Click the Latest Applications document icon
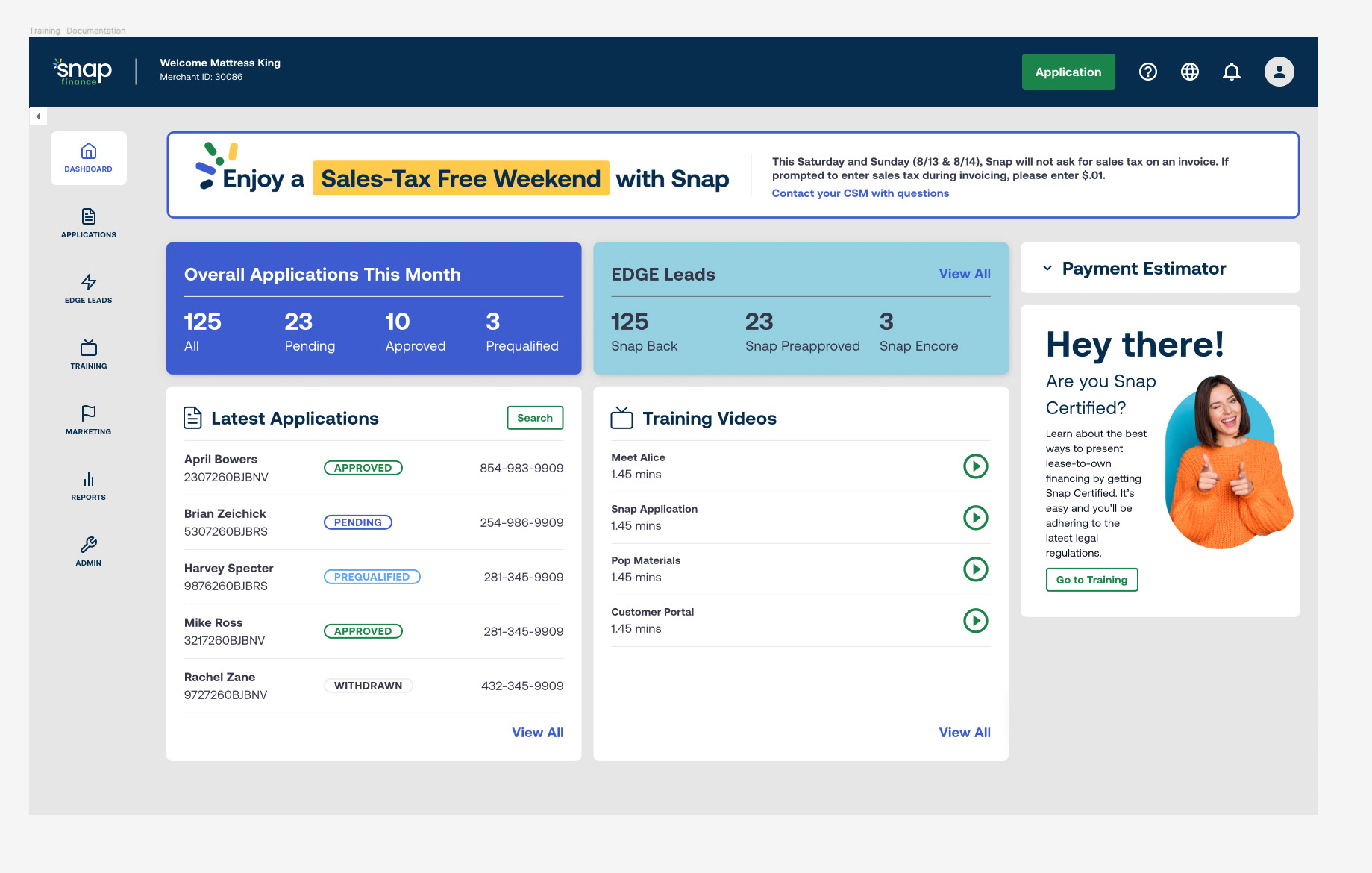 click(x=192, y=418)
